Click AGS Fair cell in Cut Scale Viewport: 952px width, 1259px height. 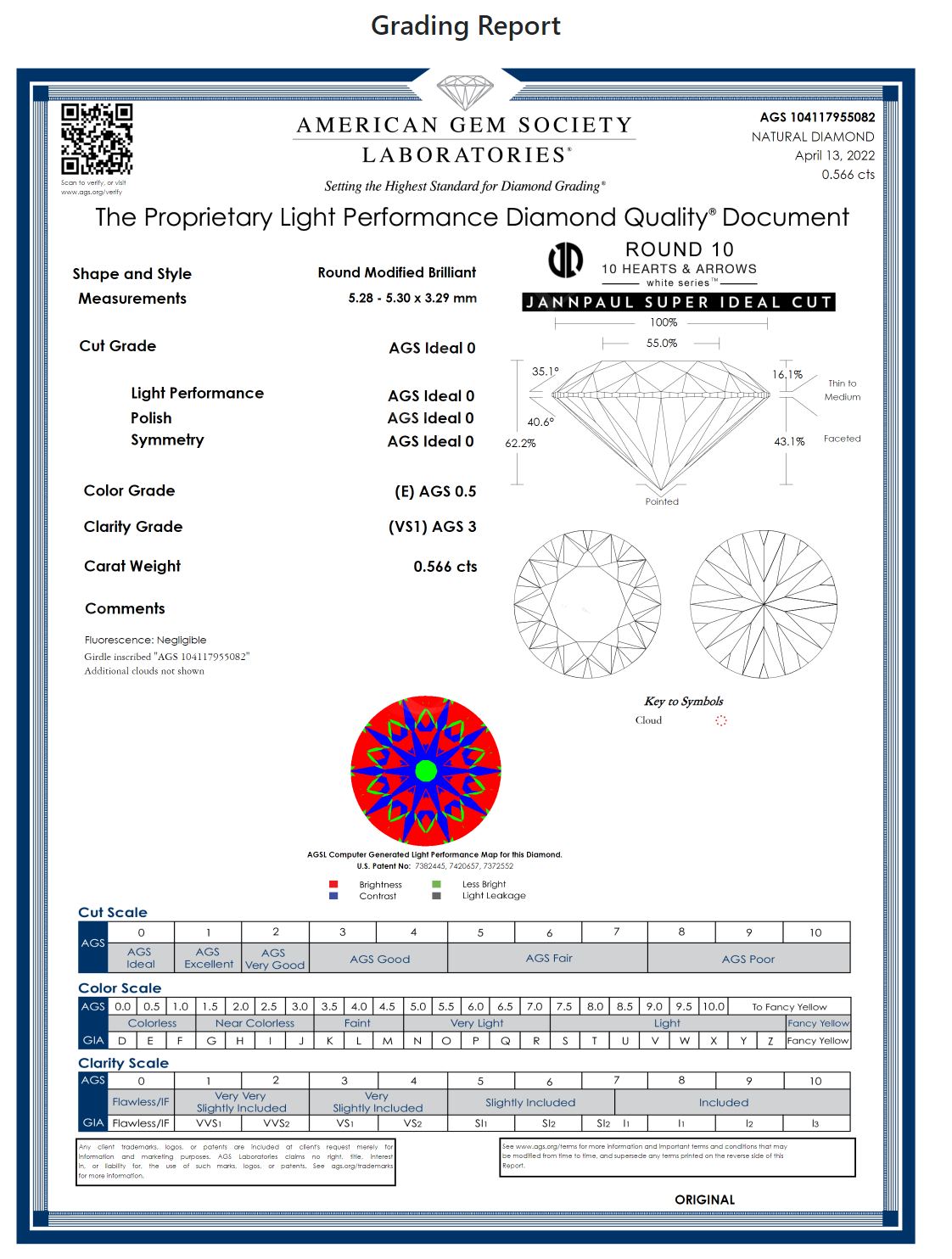point(549,958)
